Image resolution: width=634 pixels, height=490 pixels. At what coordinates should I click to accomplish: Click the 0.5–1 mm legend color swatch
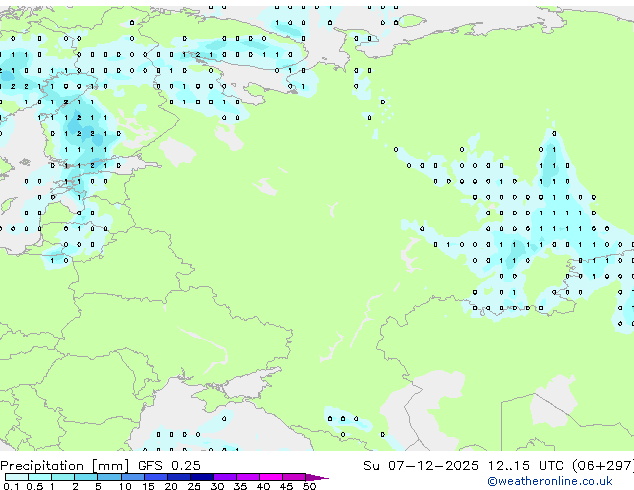point(40,477)
